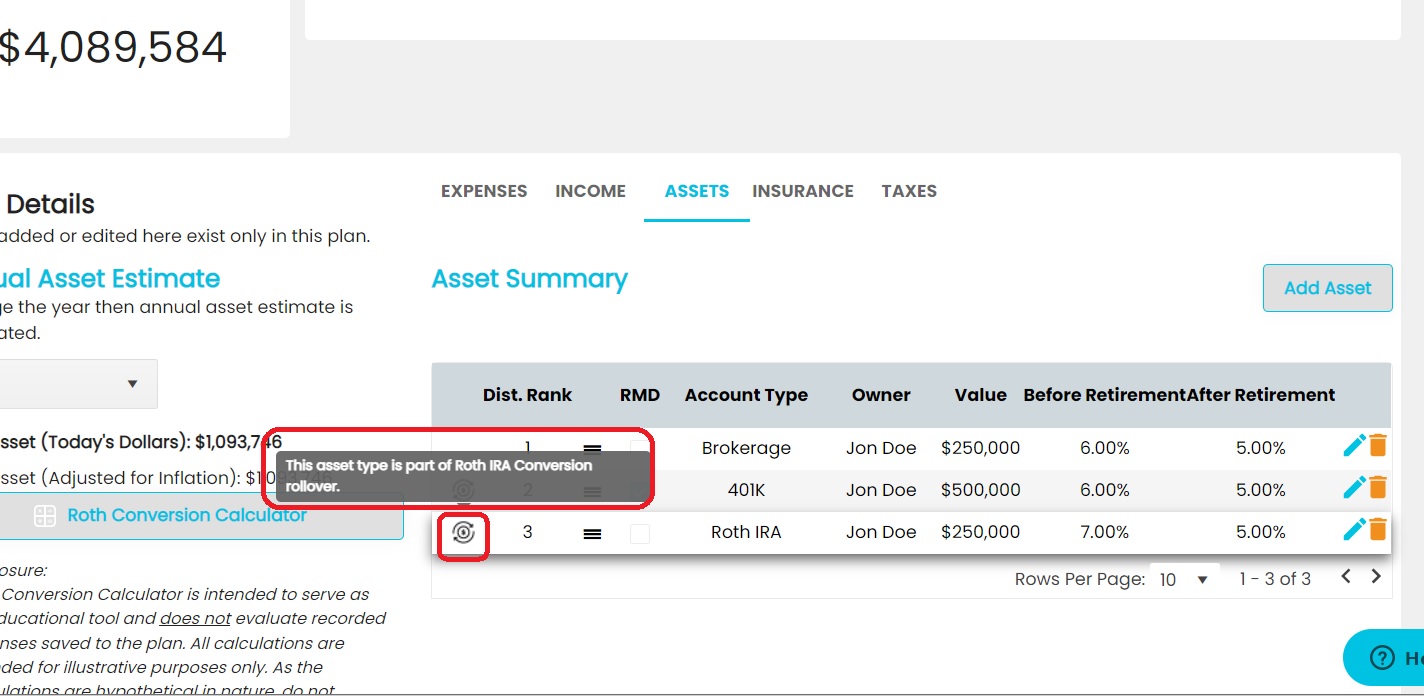Toggle the RMD checkbox for Roth IRA

(x=640, y=534)
